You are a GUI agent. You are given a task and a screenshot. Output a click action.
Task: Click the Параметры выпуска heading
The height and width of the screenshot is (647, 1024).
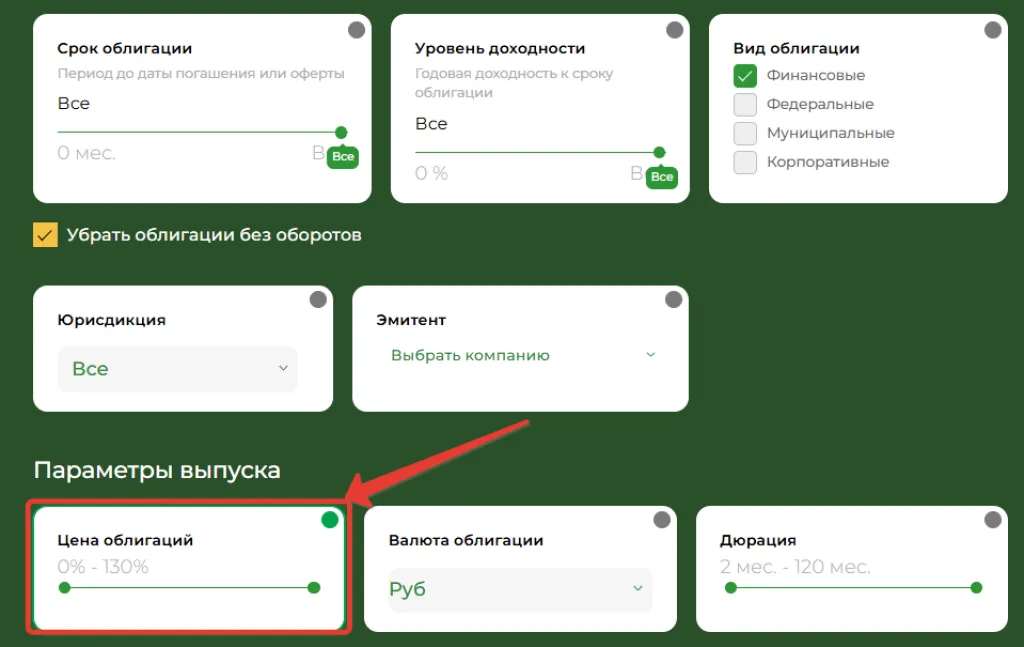tap(157, 471)
